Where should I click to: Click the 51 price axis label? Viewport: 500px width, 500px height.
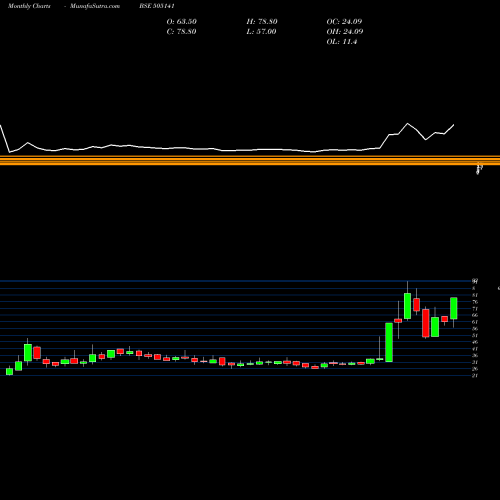(475, 335)
